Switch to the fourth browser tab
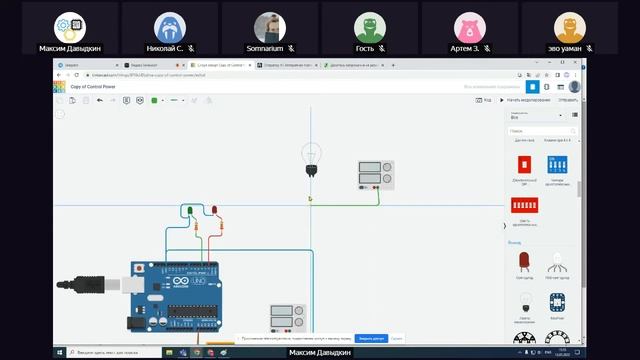This screenshot has height=360, width=640. coord(287,65)
